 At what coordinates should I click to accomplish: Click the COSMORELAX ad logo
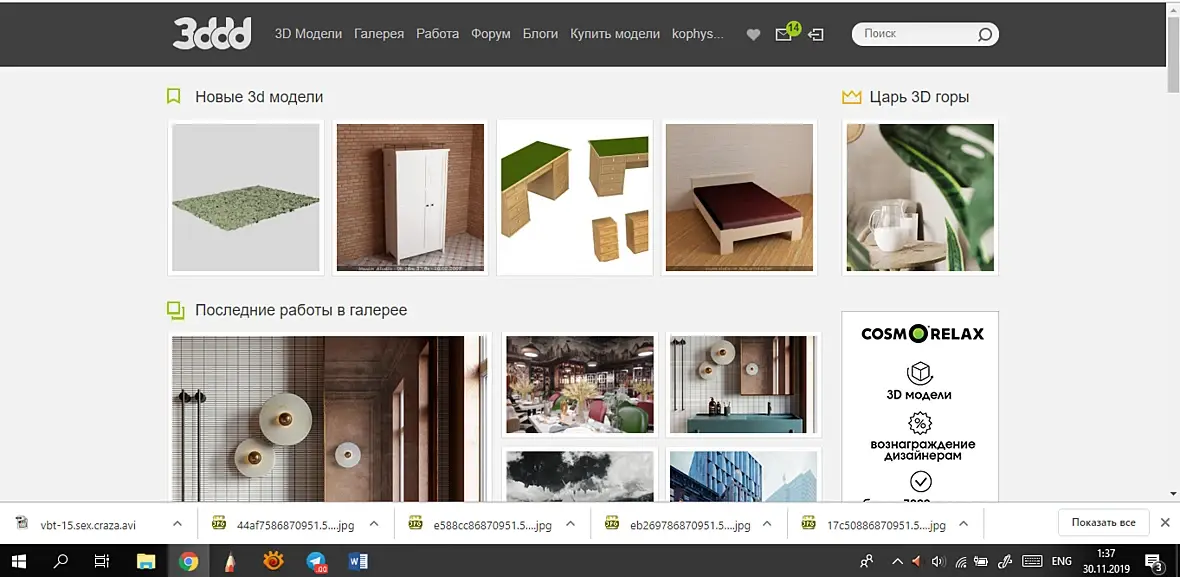pyautogui.click(x=922, y=333)
